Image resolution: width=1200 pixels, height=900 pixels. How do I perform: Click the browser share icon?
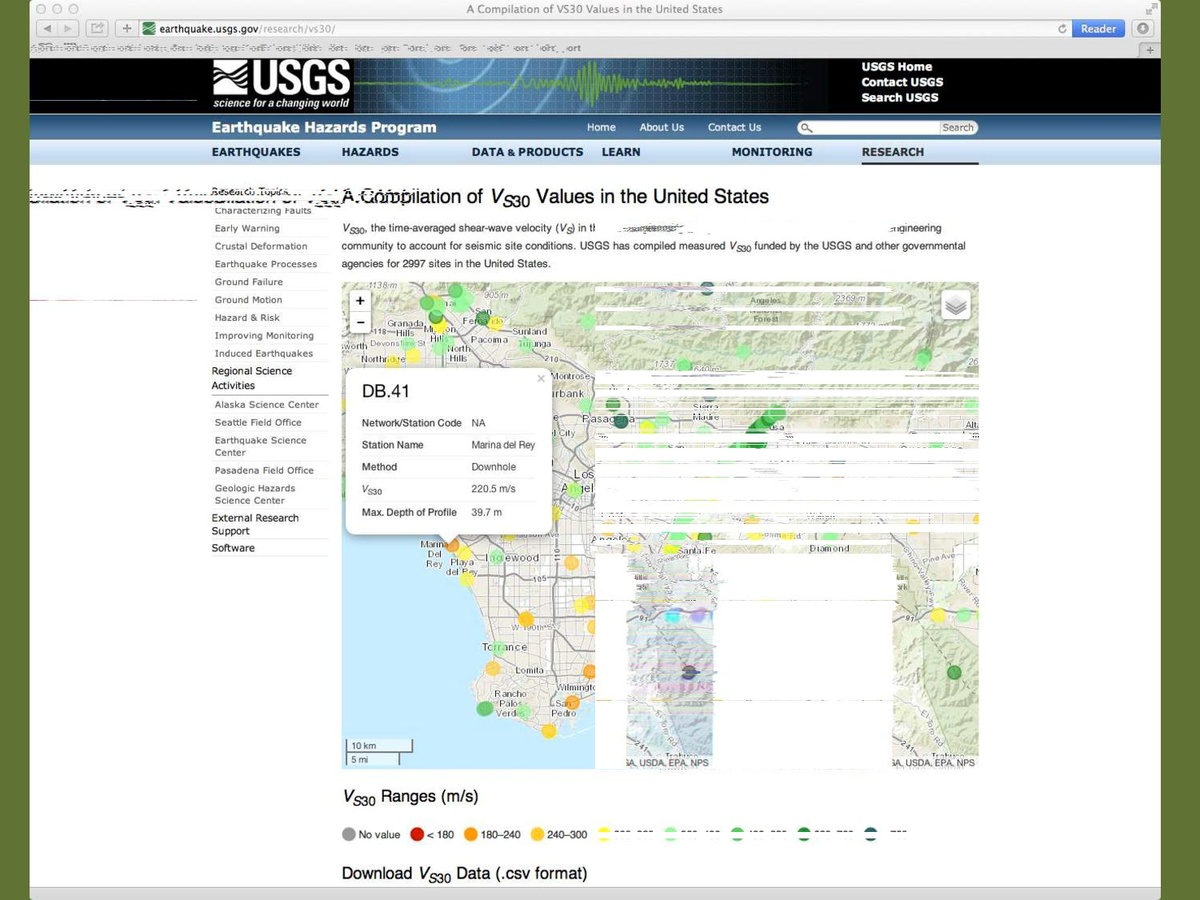(x=99, y=29)
